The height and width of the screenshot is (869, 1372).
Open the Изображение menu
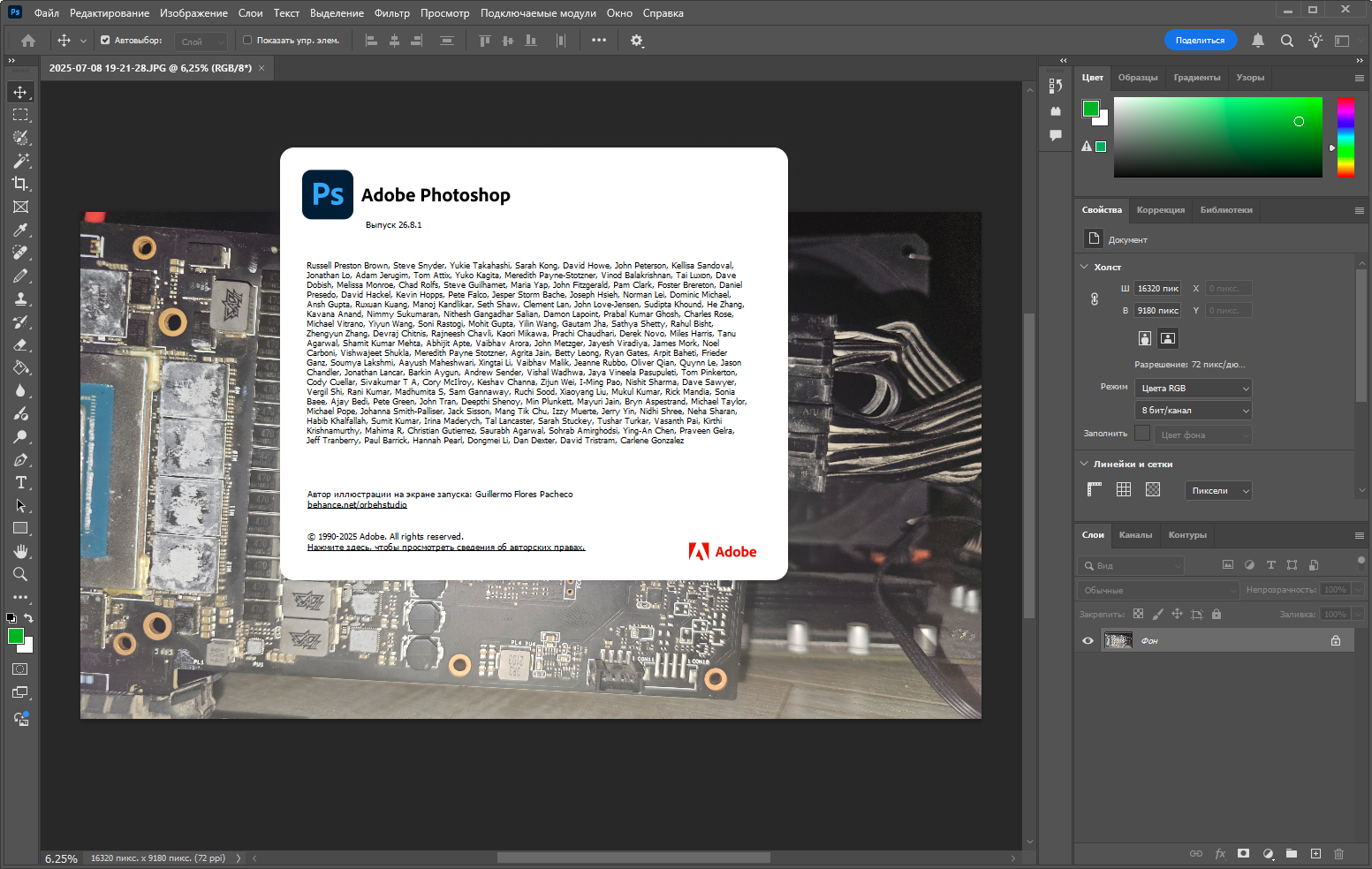tap(193, 13)
